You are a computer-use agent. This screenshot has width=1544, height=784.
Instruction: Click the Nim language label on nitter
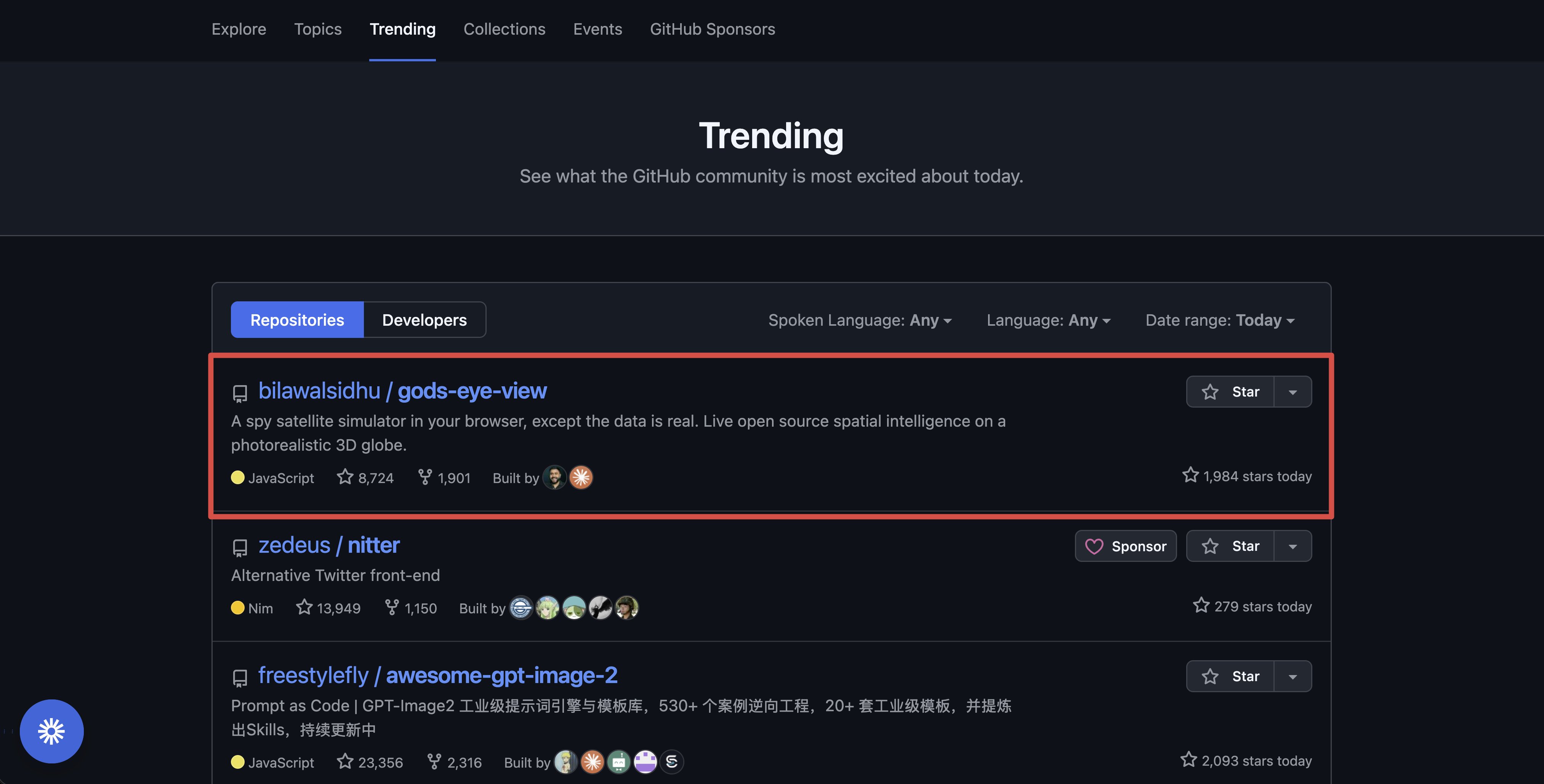(260, 608)
